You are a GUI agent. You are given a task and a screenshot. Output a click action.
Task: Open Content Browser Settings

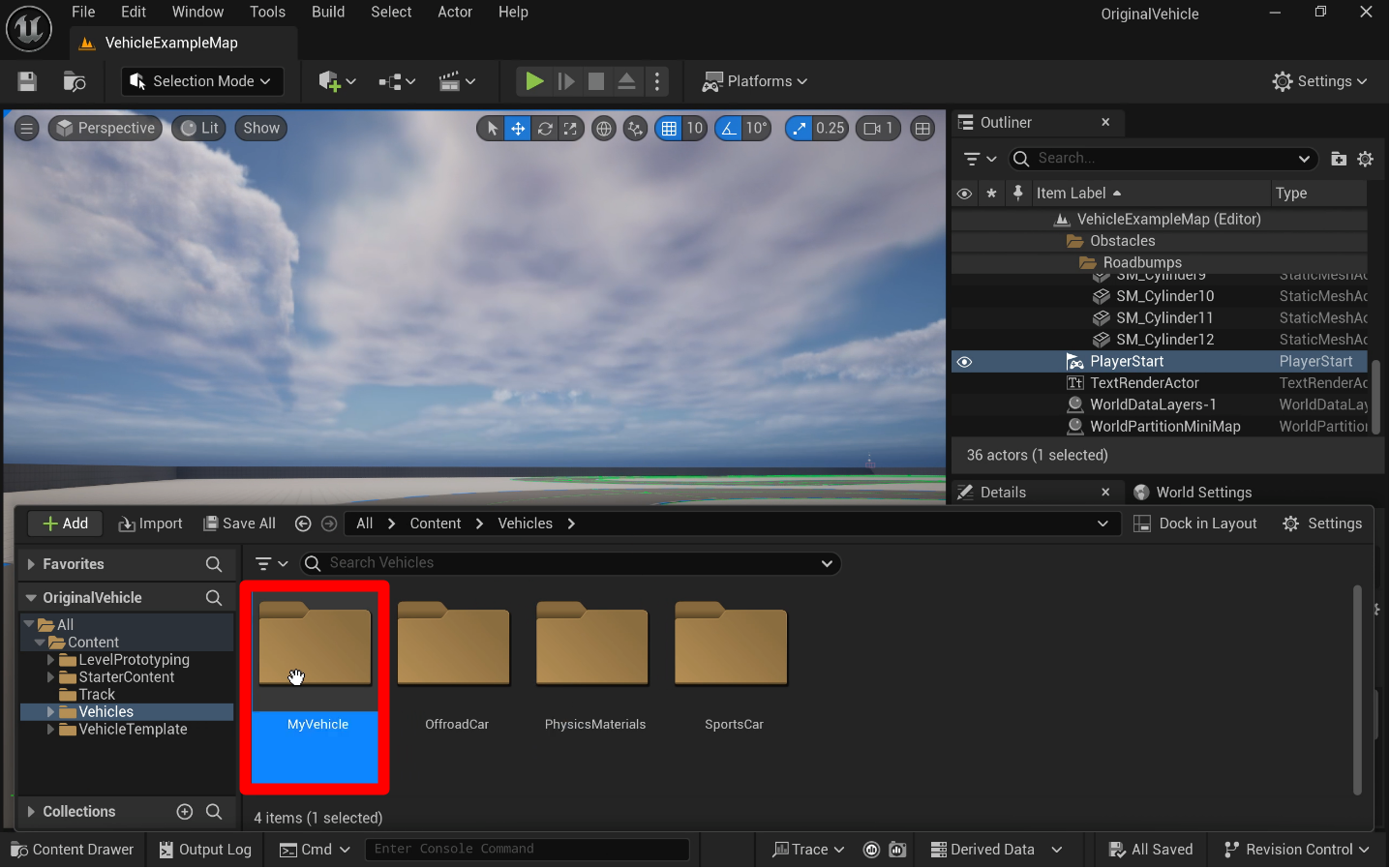coord(1322,524)
